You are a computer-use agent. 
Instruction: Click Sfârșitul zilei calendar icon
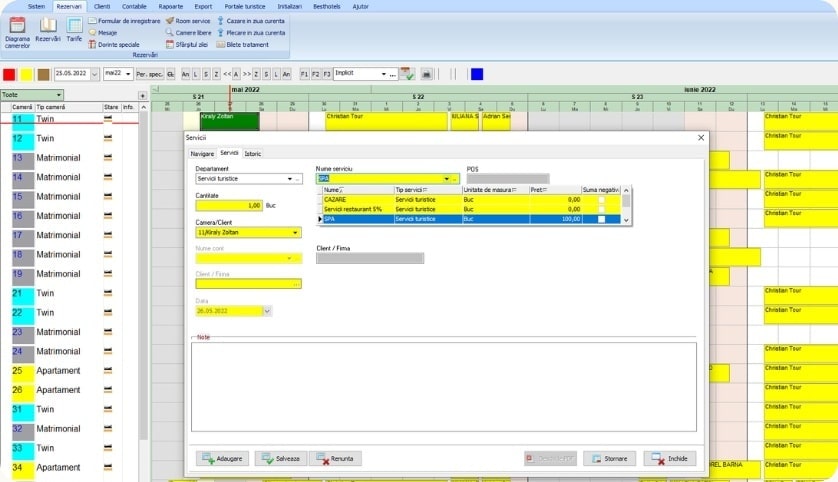pos(170,44)
